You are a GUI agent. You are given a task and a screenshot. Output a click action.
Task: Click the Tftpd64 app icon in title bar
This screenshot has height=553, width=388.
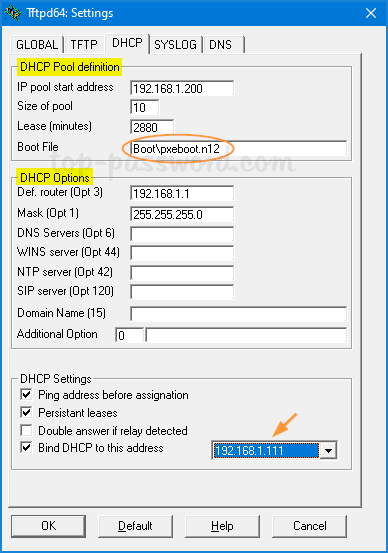click(x=13, y=13)
